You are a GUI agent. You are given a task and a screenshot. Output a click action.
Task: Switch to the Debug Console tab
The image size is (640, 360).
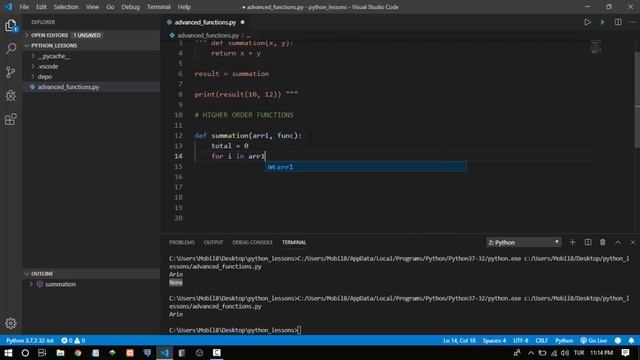252,242
